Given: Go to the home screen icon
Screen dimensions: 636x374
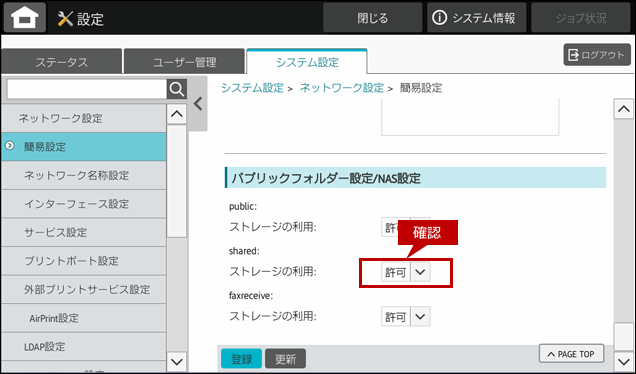Looking at the screenshot, I should point(25,18).
